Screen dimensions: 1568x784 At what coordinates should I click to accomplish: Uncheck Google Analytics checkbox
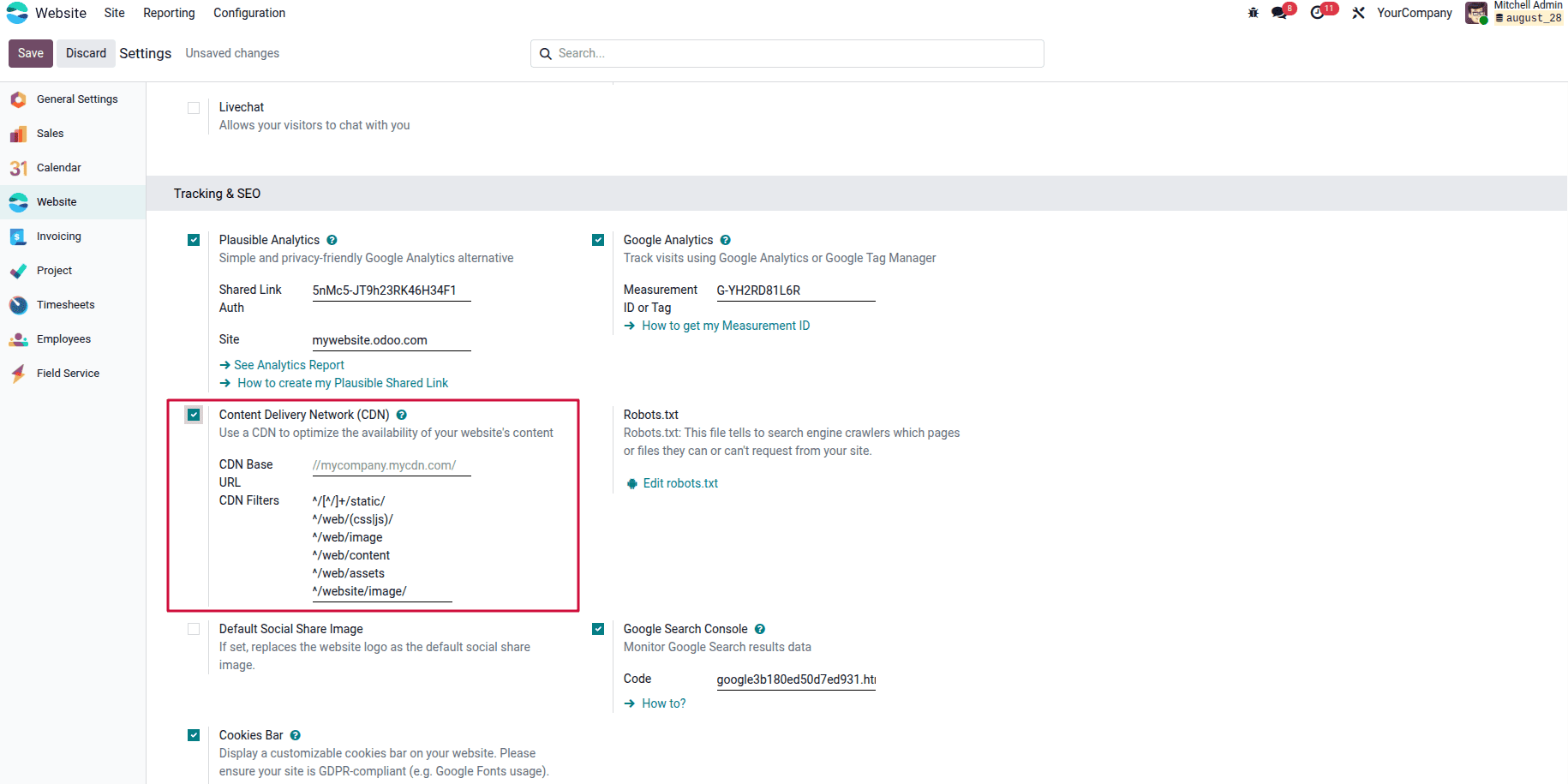(598, 240)
